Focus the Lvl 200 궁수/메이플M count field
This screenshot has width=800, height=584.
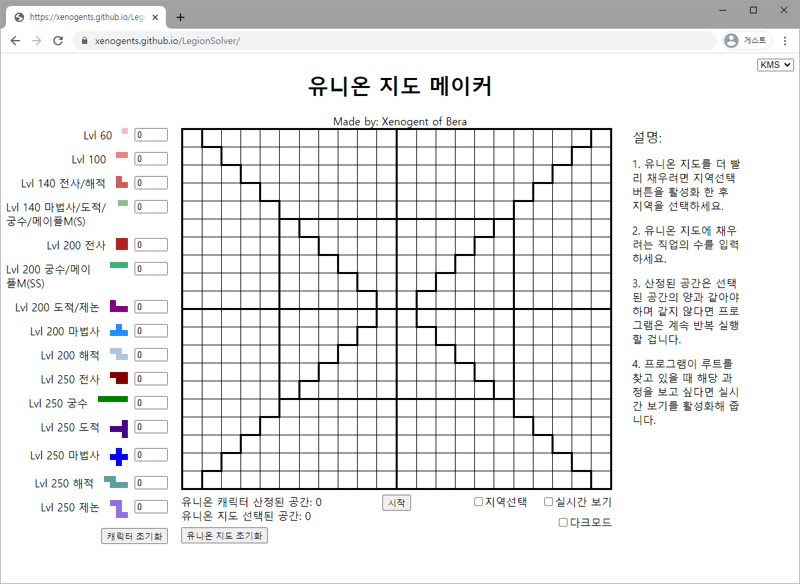pos(151,269)
